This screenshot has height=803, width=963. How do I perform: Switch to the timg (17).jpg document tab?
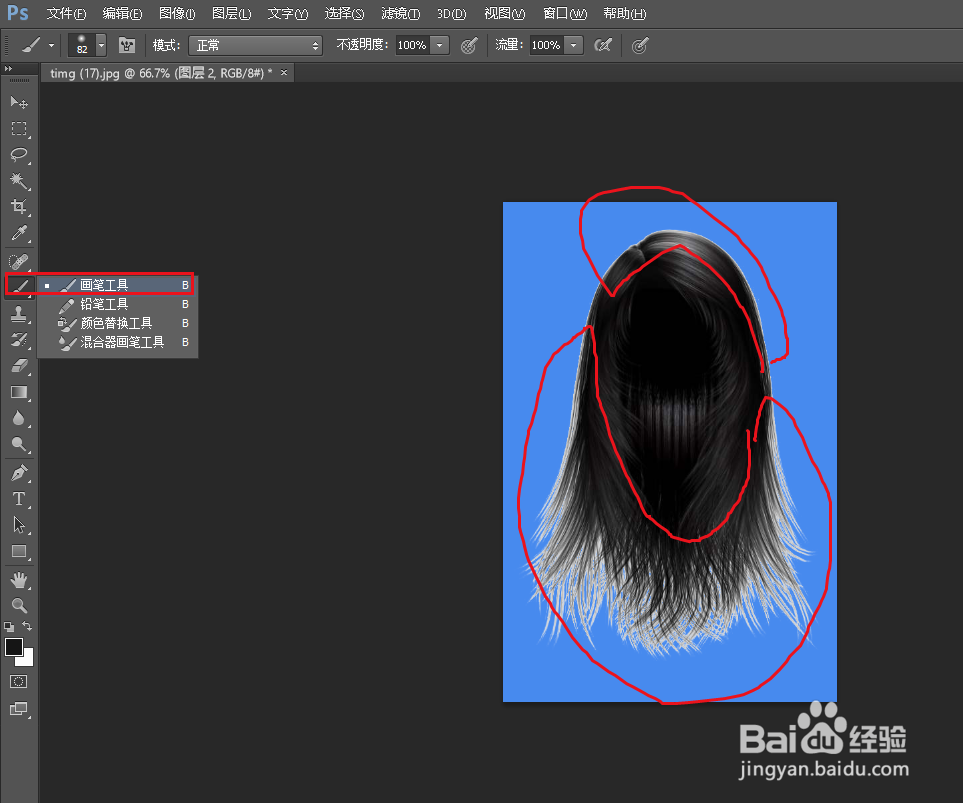click(161, 73)
